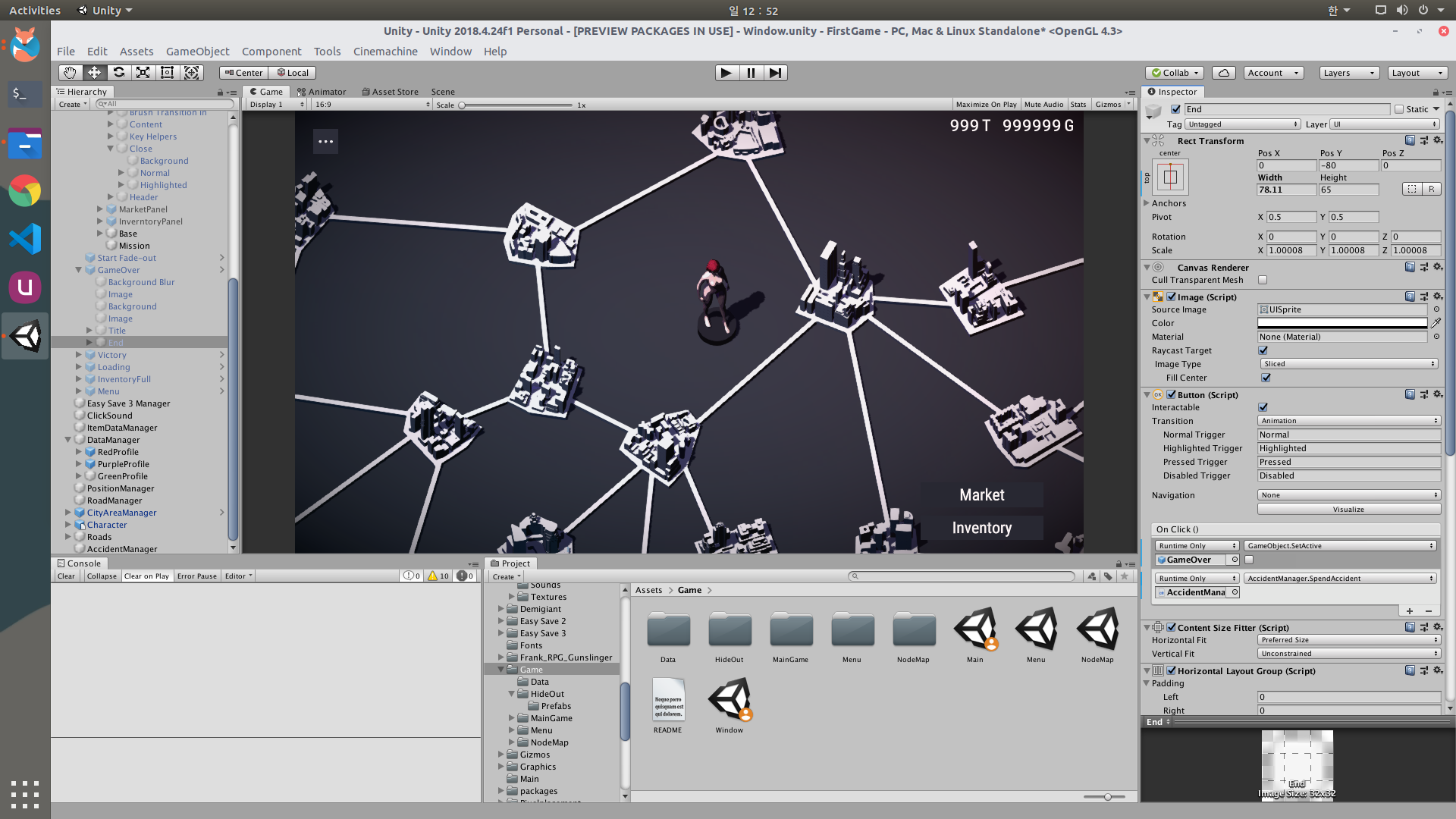
Task: Select the Move tool in toolbar
Action: tap(94, 73)
